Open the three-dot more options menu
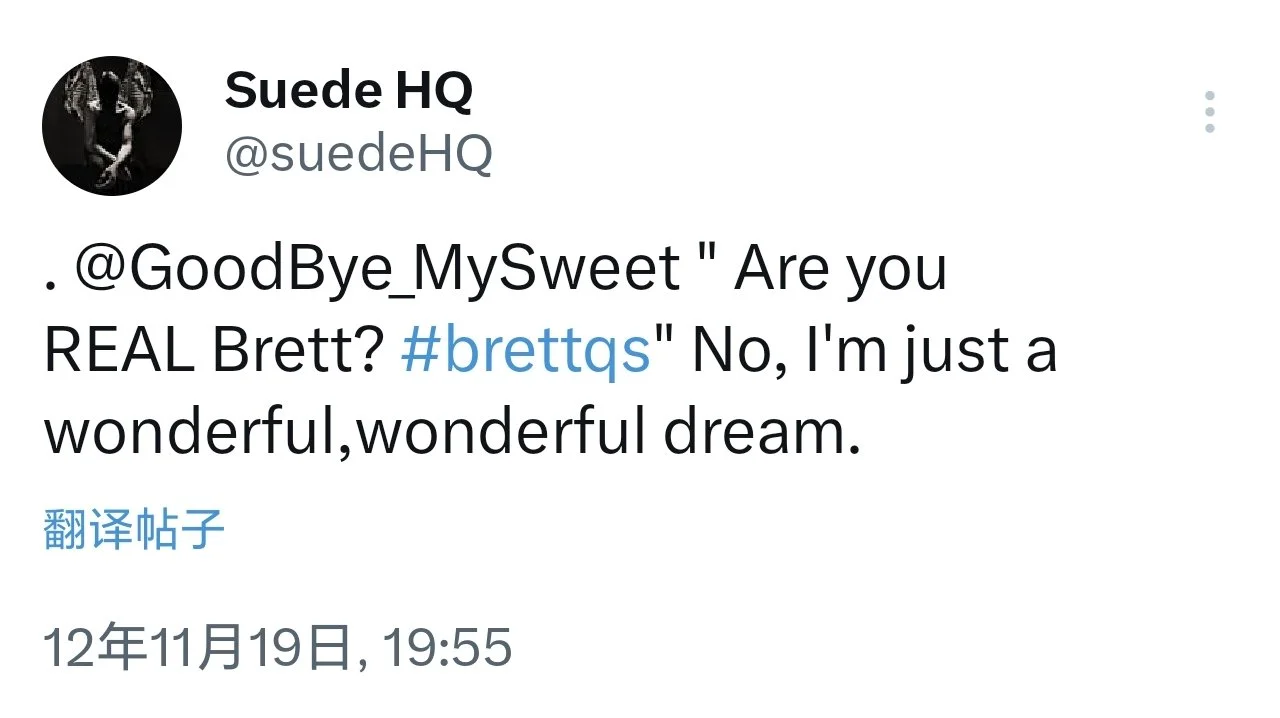 click(x=1210, y=112)
